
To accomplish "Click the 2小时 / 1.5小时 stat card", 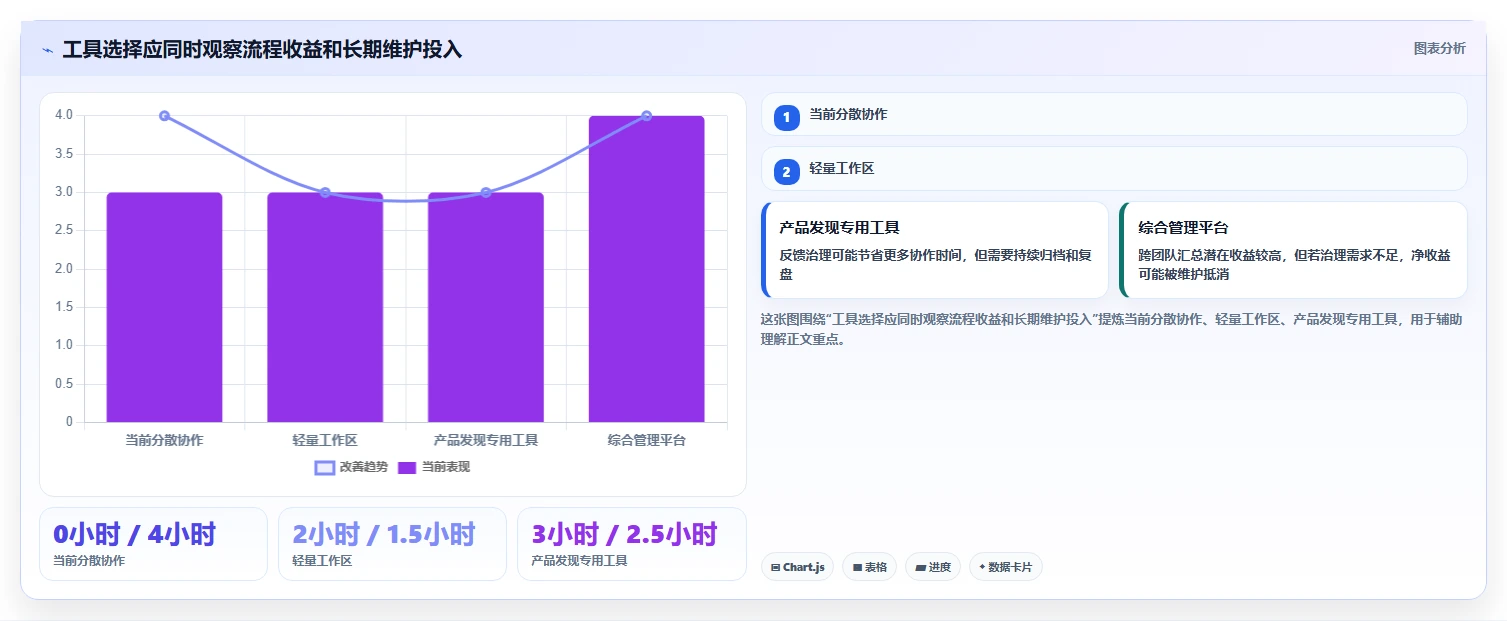I will point(392,544).
